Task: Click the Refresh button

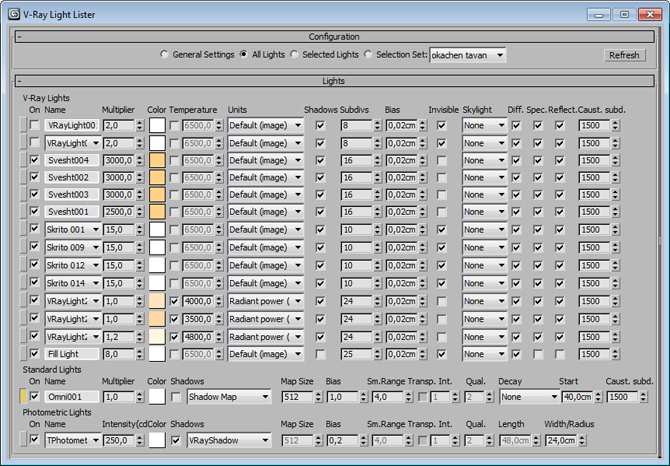Action: pos(624,55)
